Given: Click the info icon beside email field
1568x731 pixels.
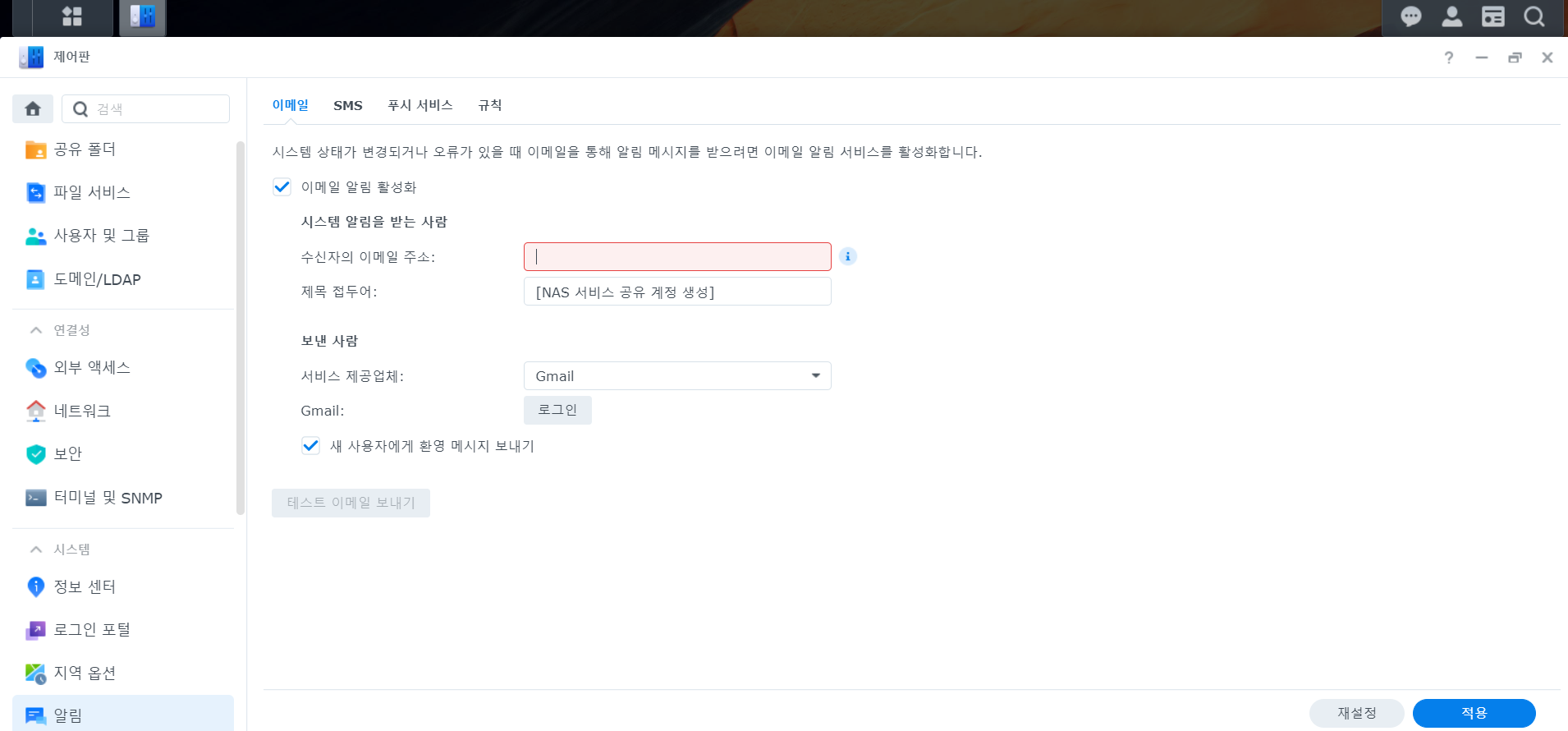Looking at the screenshot, I should coord(848,256).
